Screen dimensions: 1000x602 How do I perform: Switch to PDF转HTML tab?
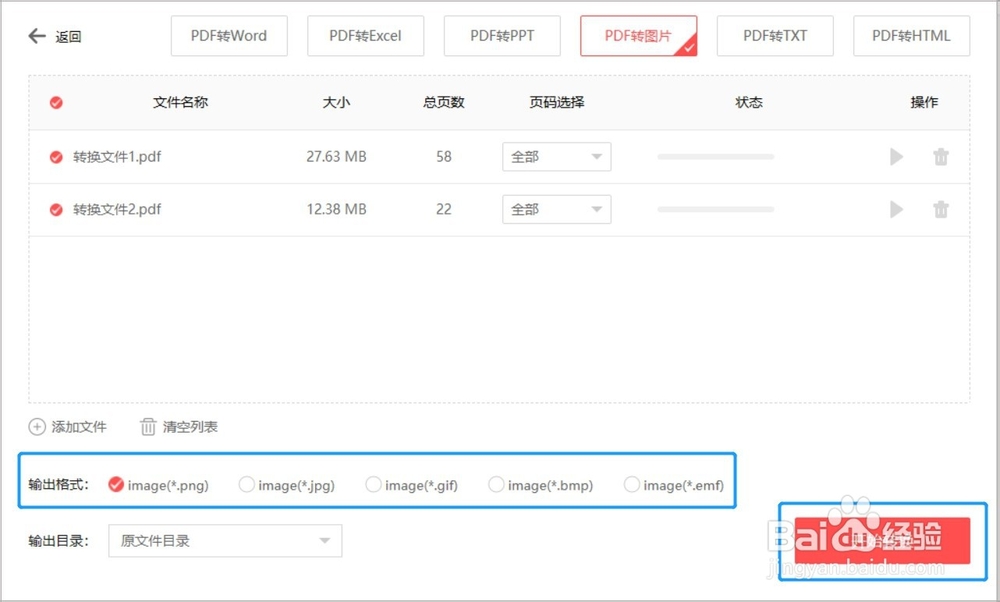pos(911,36)
